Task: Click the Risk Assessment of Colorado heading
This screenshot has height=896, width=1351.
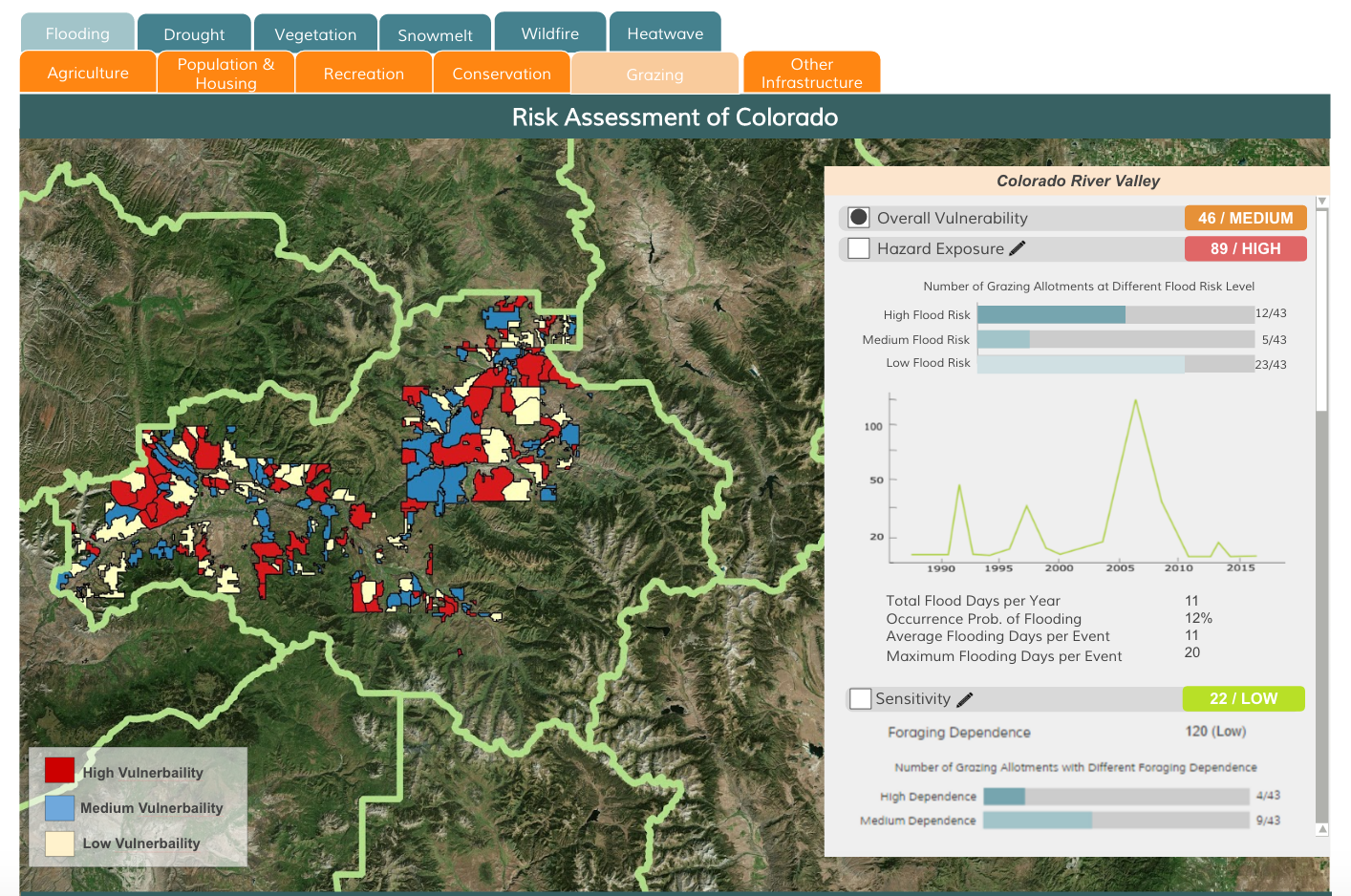Action: click(675, 117)
